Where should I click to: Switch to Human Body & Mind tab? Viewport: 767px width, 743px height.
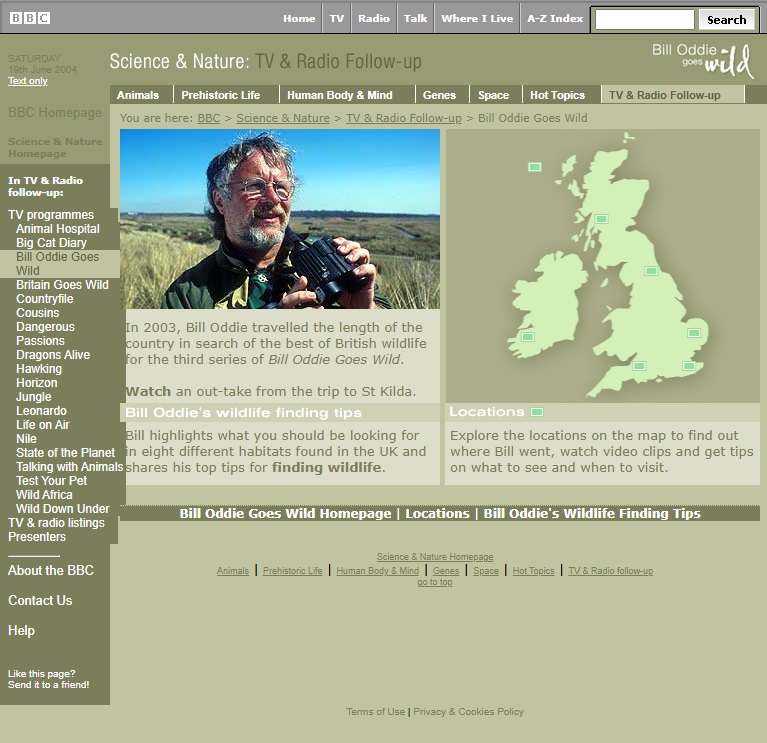click(x=339, y=95)
